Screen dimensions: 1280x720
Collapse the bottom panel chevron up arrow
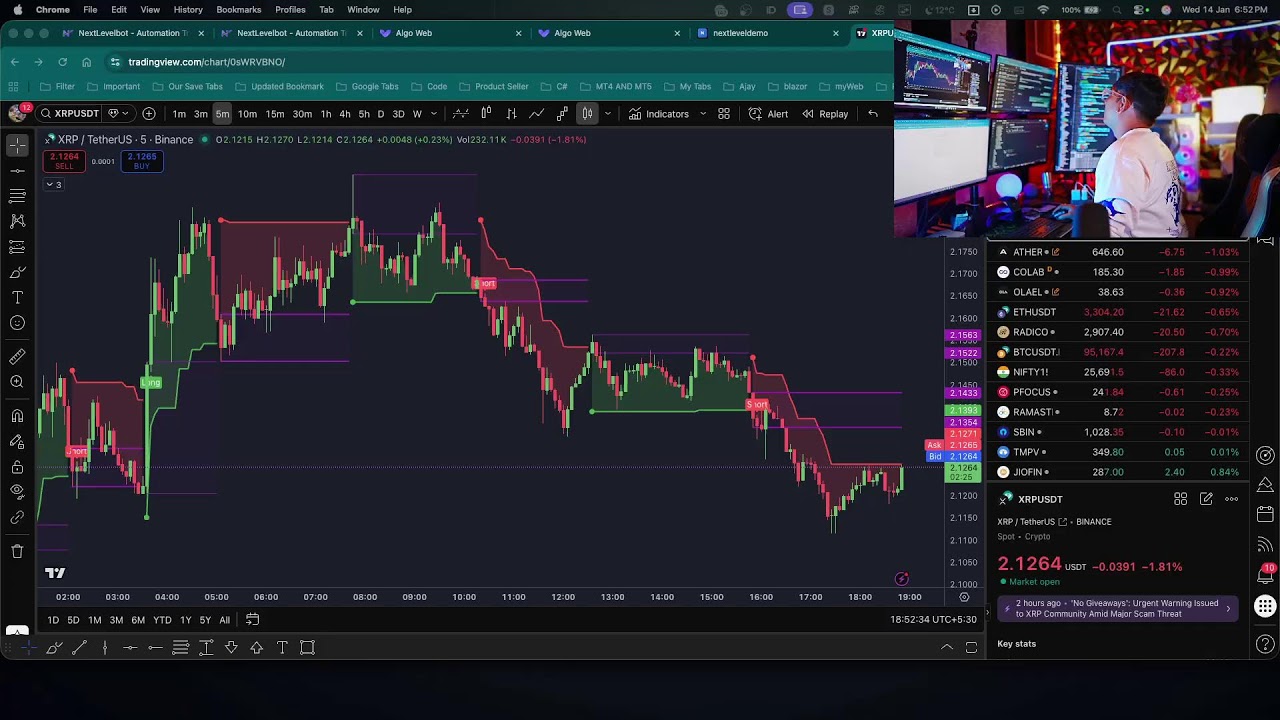947,648
